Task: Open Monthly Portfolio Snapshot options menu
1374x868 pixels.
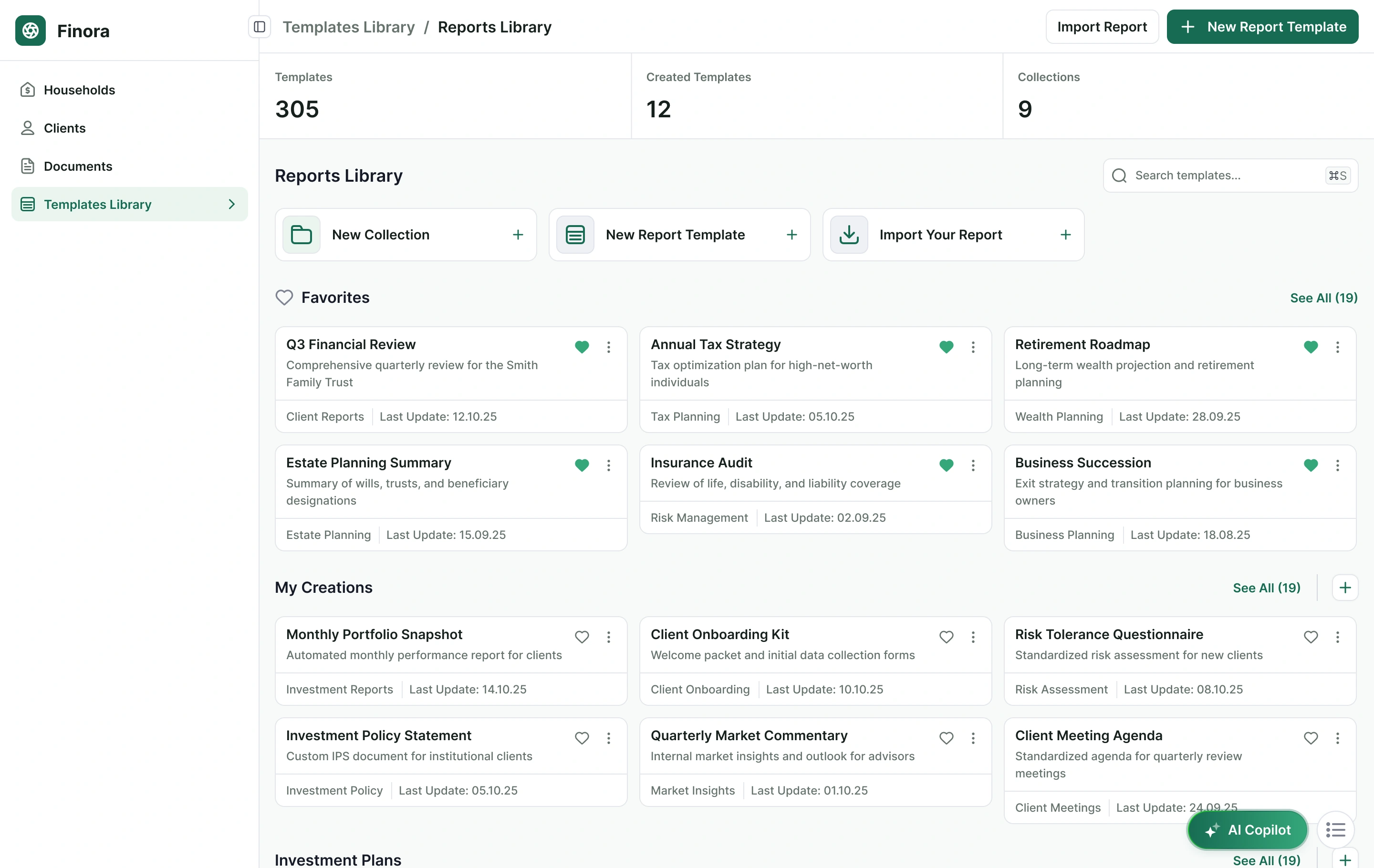Action: tap(608, 637)
